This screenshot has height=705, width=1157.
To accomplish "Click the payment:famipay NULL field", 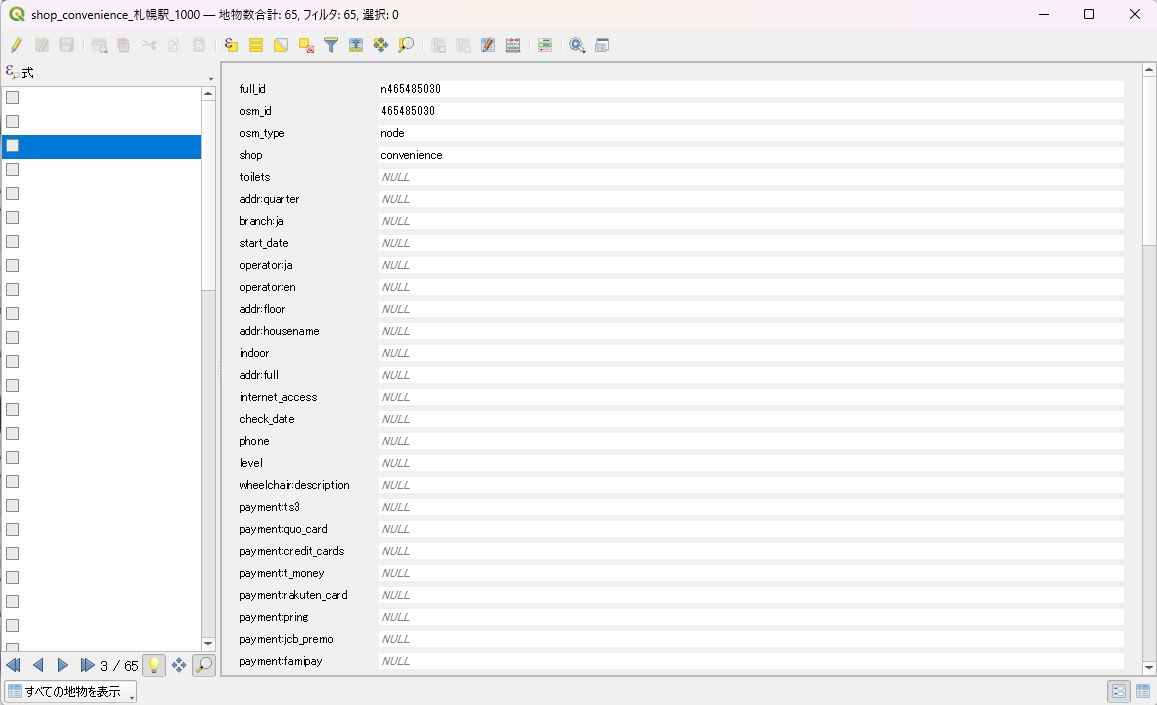I will [x=751, y=661].
